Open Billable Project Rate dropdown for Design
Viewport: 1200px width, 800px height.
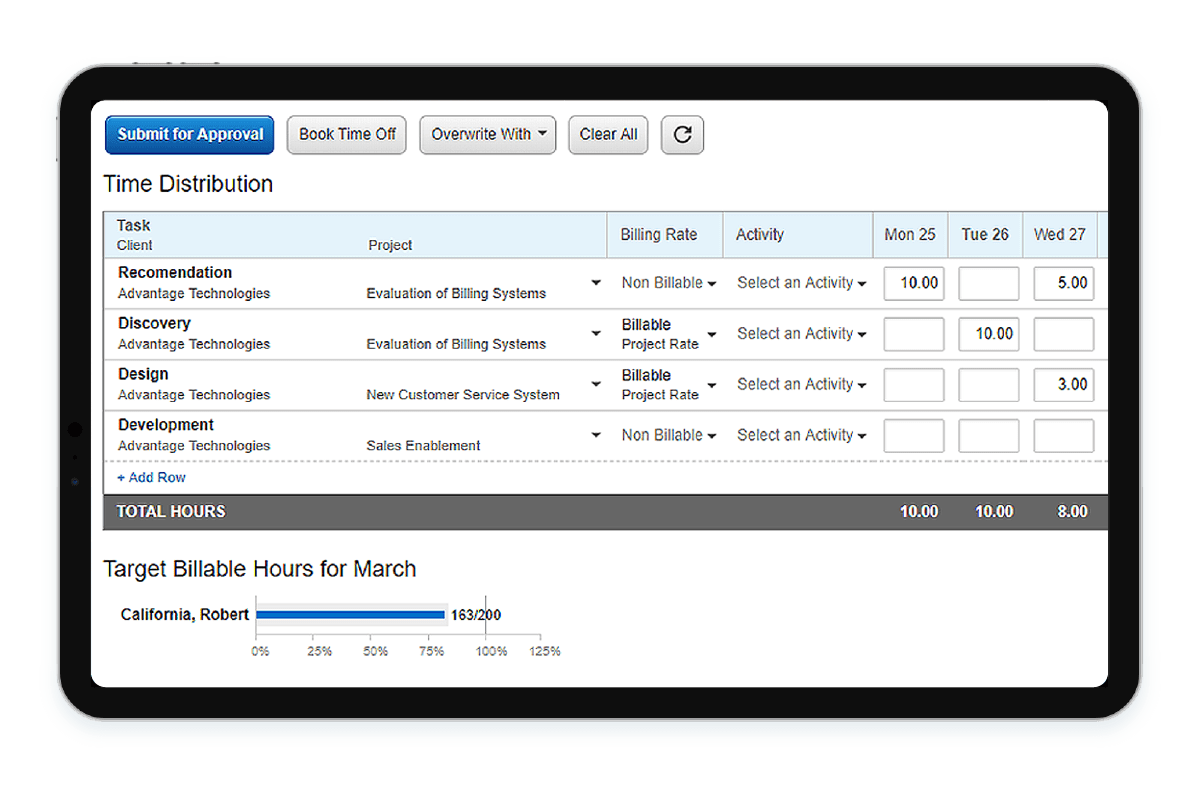(668, 385)
